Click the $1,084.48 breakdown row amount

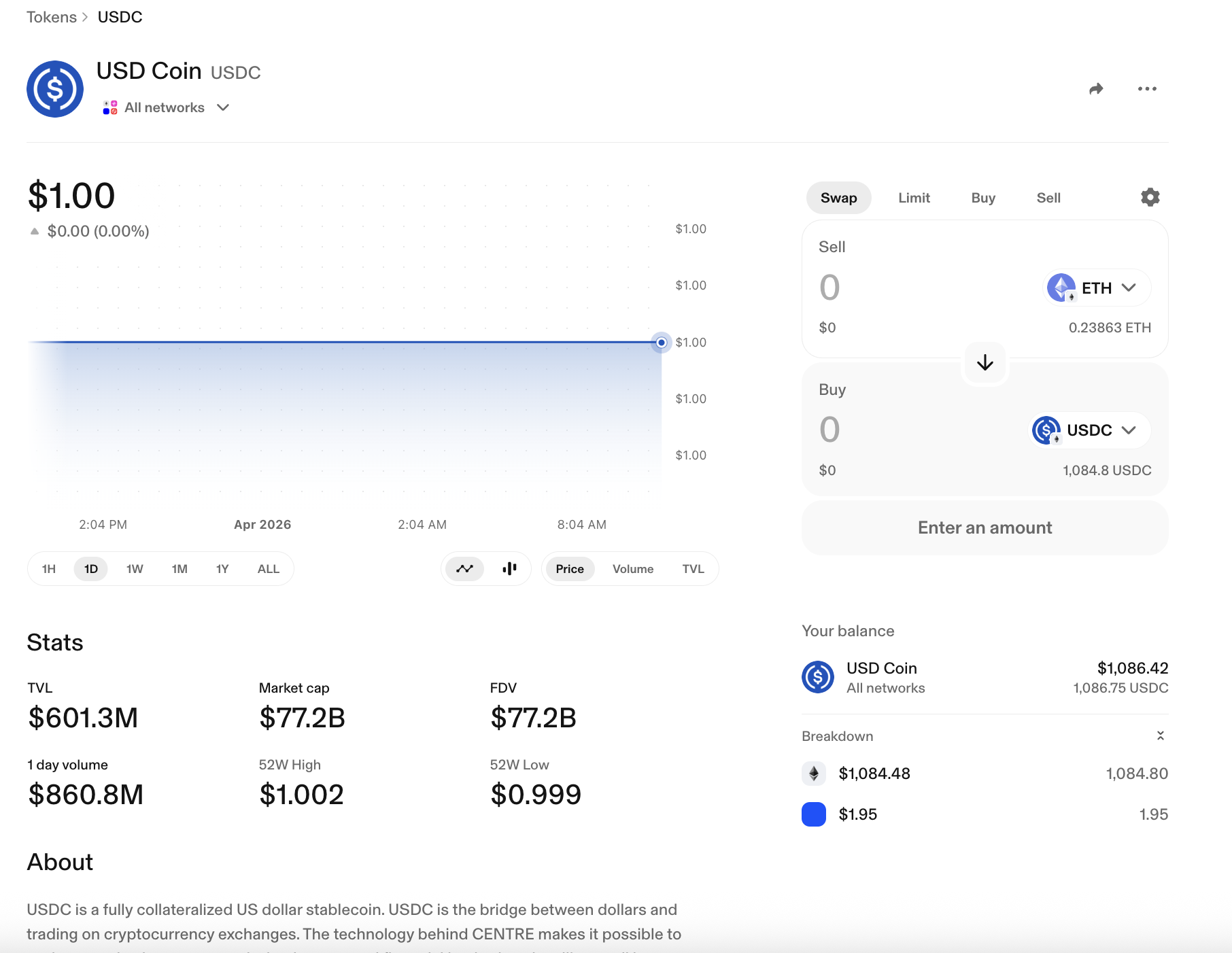coord(874,774)
